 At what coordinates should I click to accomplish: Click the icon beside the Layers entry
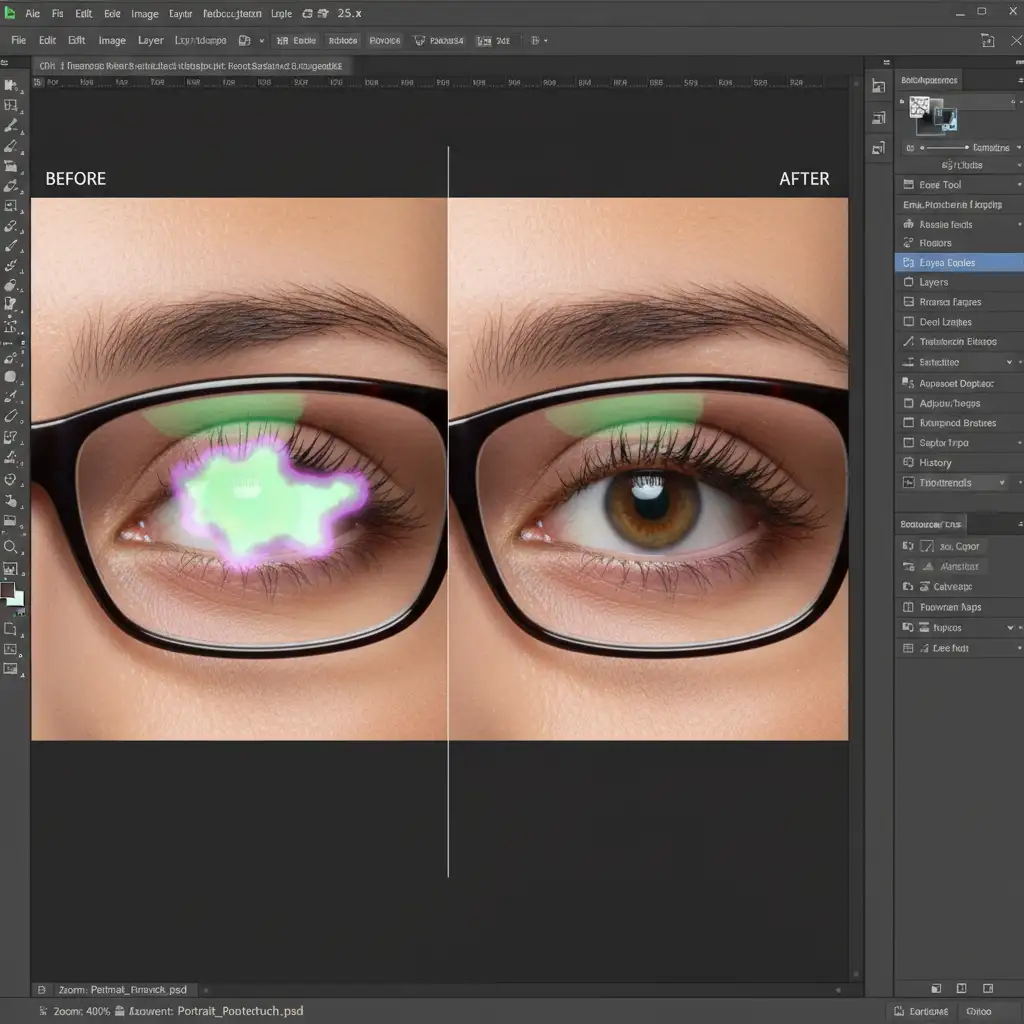(x=908, y=283)
